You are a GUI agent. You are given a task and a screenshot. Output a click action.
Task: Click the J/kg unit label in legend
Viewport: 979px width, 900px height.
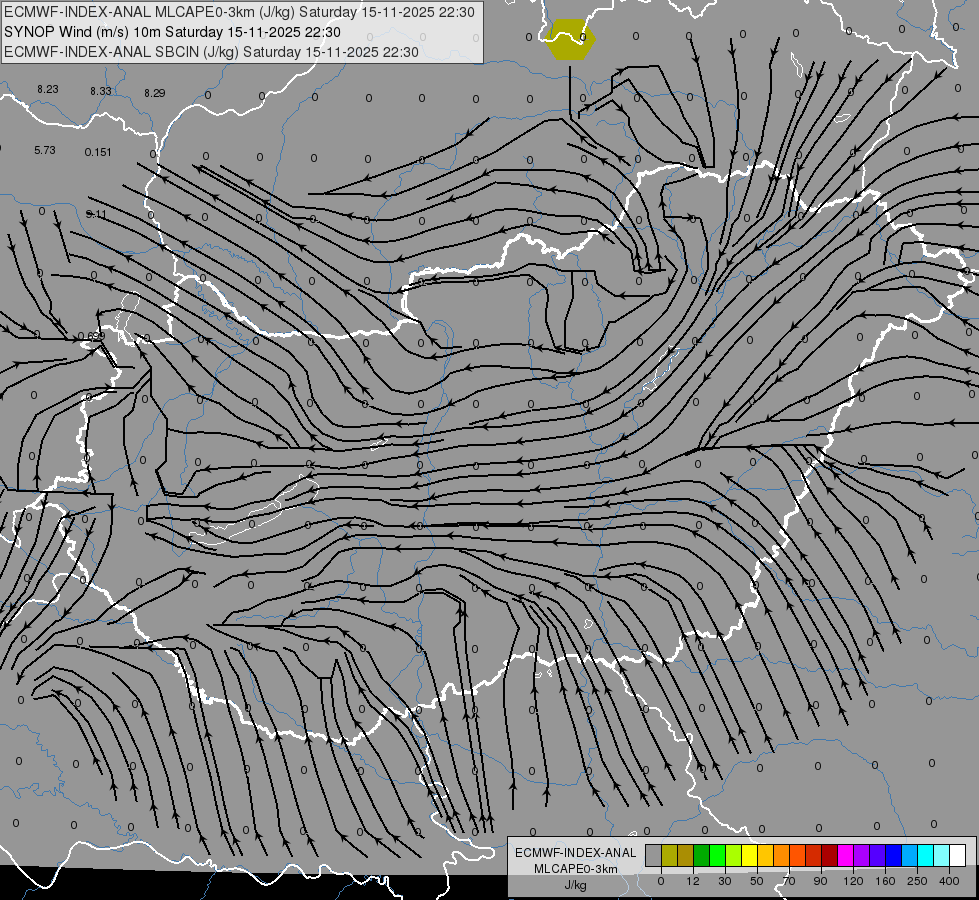click(575, 885)
